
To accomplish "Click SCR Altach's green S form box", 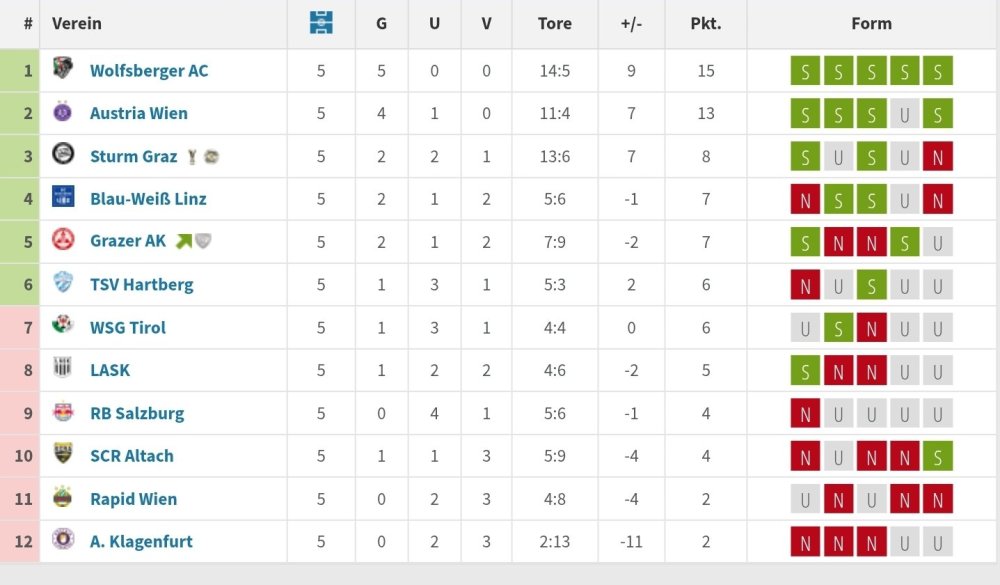I will pos(938,456).
